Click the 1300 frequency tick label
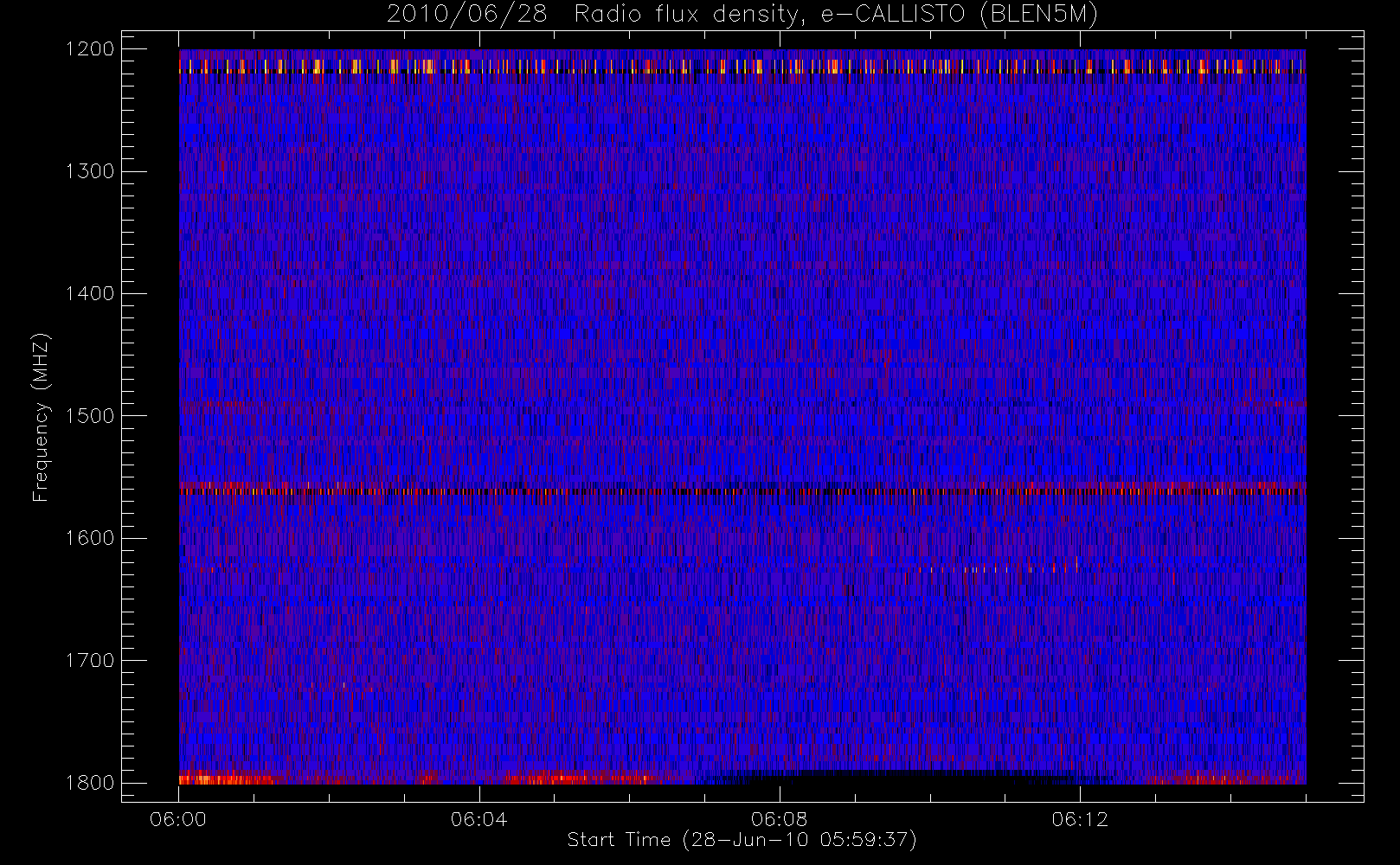The width and height of the screenshot is (1400, 865). [91, 171]
